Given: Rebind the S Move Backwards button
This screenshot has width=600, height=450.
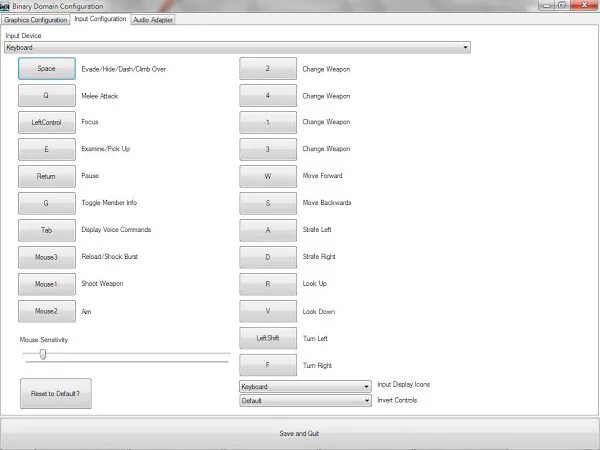Looking at the screenshot, I should pos(268,203).
